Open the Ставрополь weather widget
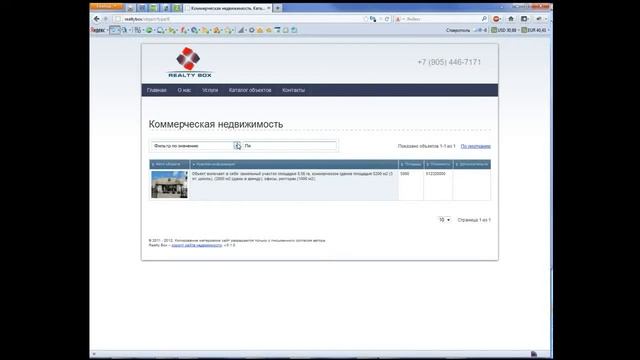The image size is (640, 360). click(466, 30)
